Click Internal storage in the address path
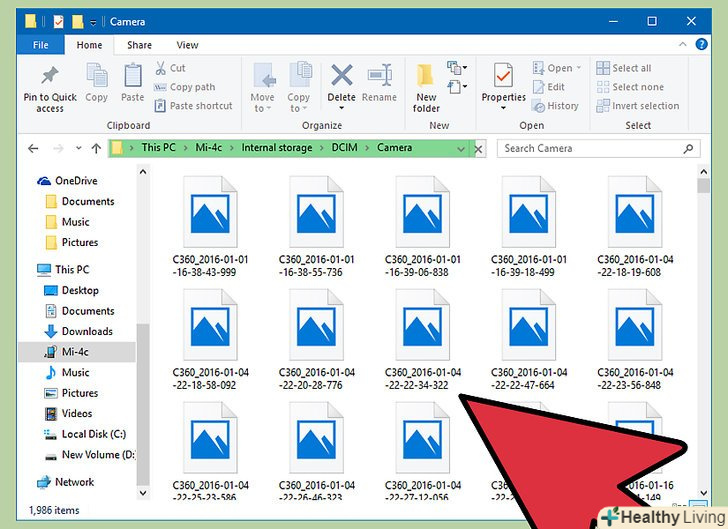The image size is (728, 529). [x=277, y=148]
